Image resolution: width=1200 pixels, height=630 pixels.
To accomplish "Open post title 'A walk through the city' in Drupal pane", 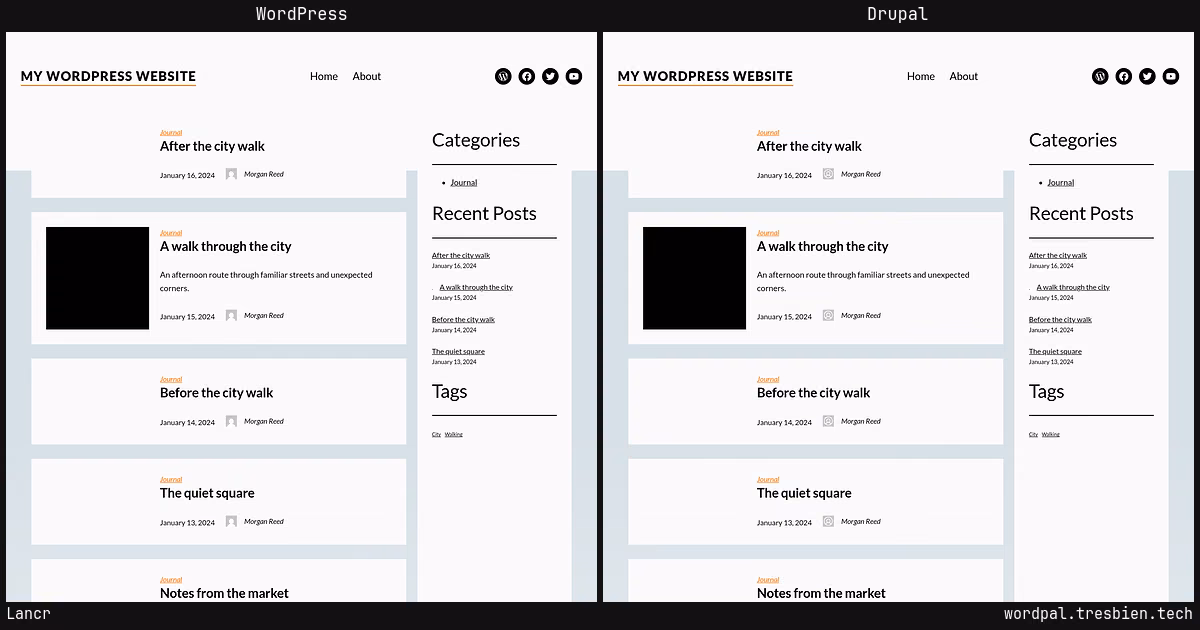I will tap(823, 246).
